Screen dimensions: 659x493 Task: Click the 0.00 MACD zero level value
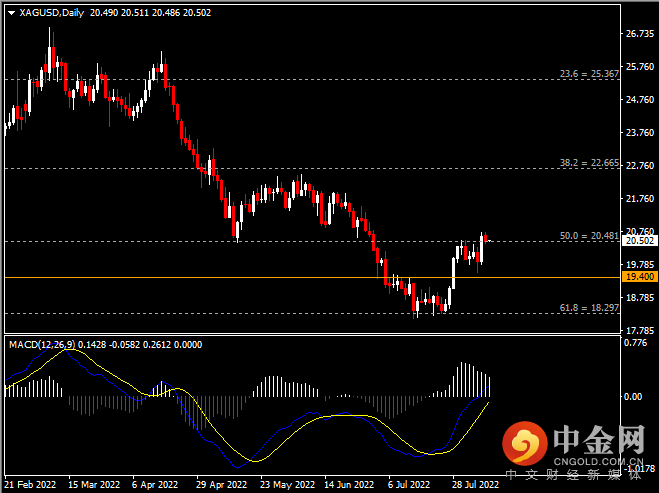click(x=633, y=397)
